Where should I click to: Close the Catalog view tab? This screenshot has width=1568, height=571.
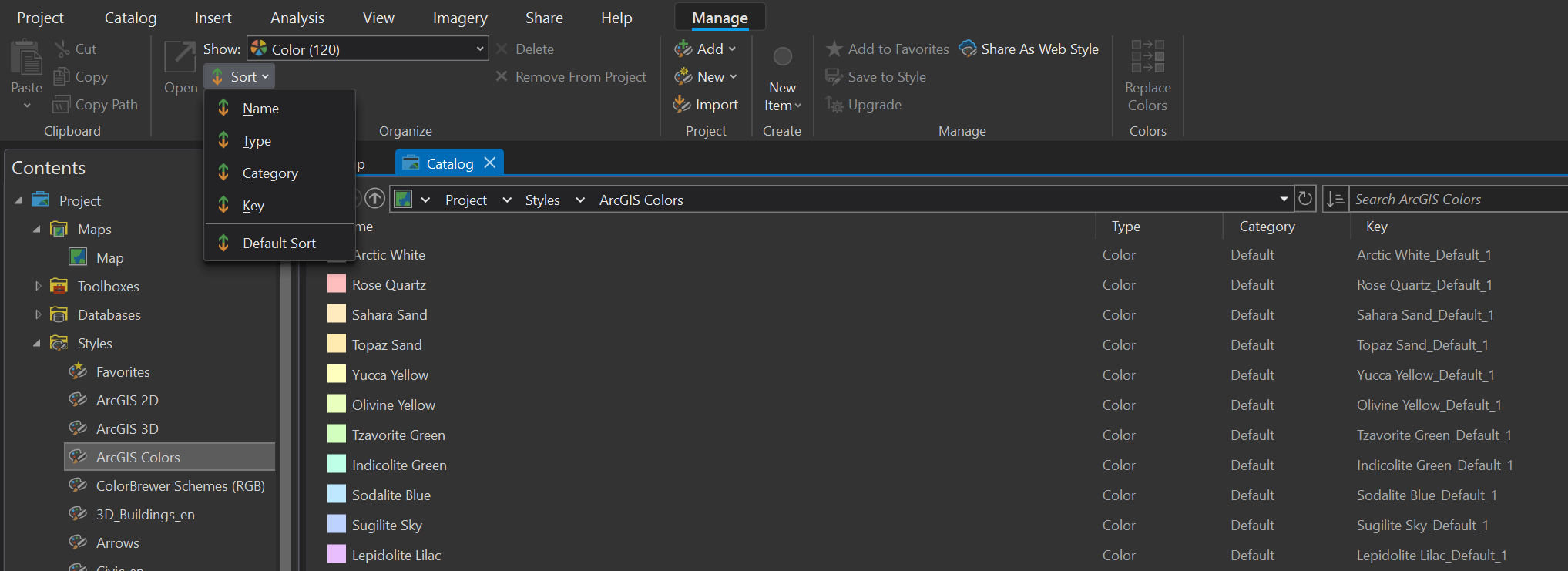coord(489,163)
